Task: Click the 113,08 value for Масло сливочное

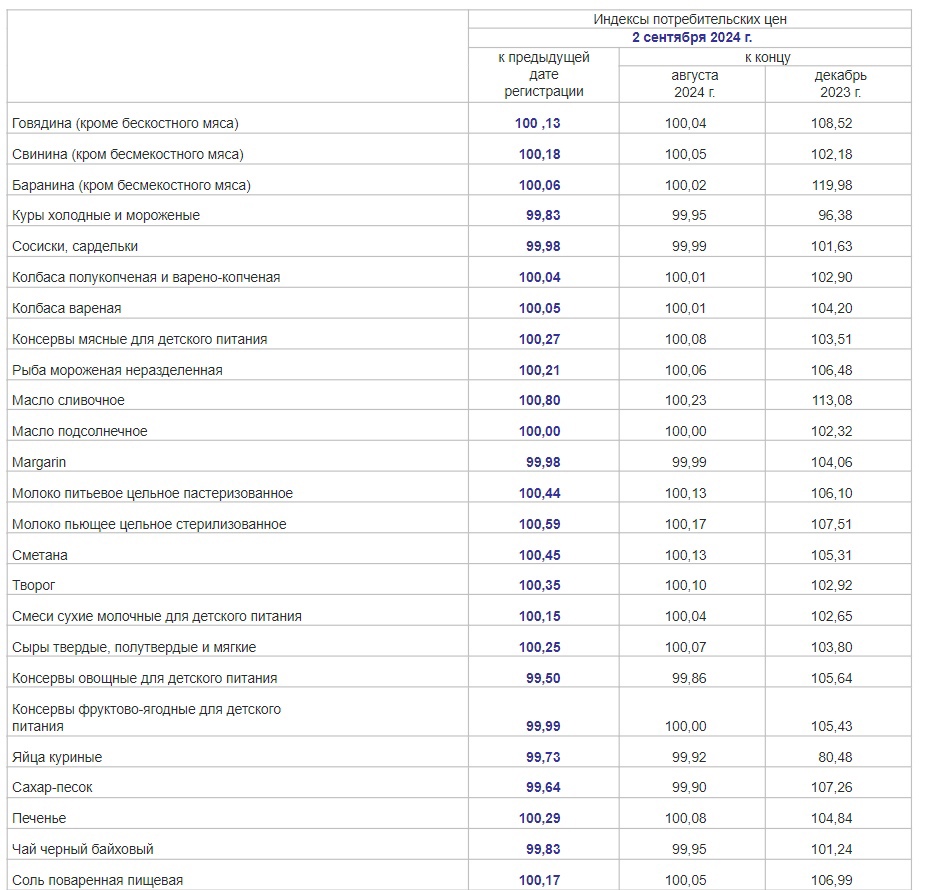Action: pos(832,400)
